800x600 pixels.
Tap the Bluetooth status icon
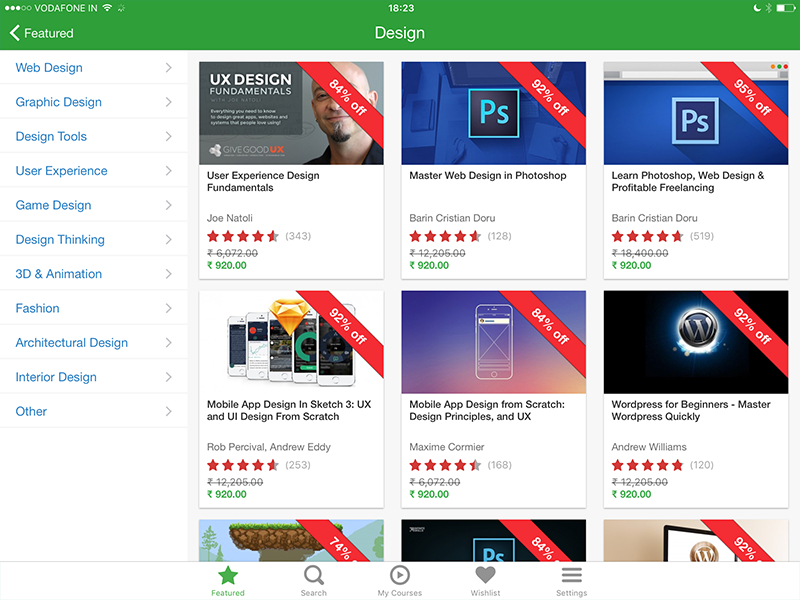coord(768,8)
